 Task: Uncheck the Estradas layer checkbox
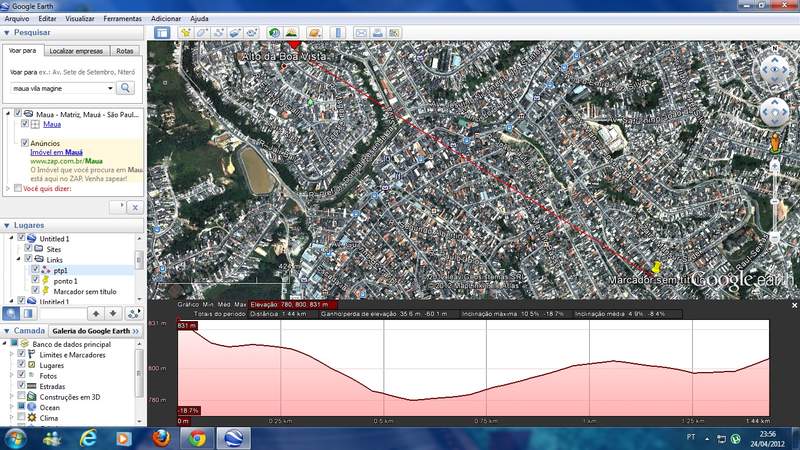tap(22, 386)
